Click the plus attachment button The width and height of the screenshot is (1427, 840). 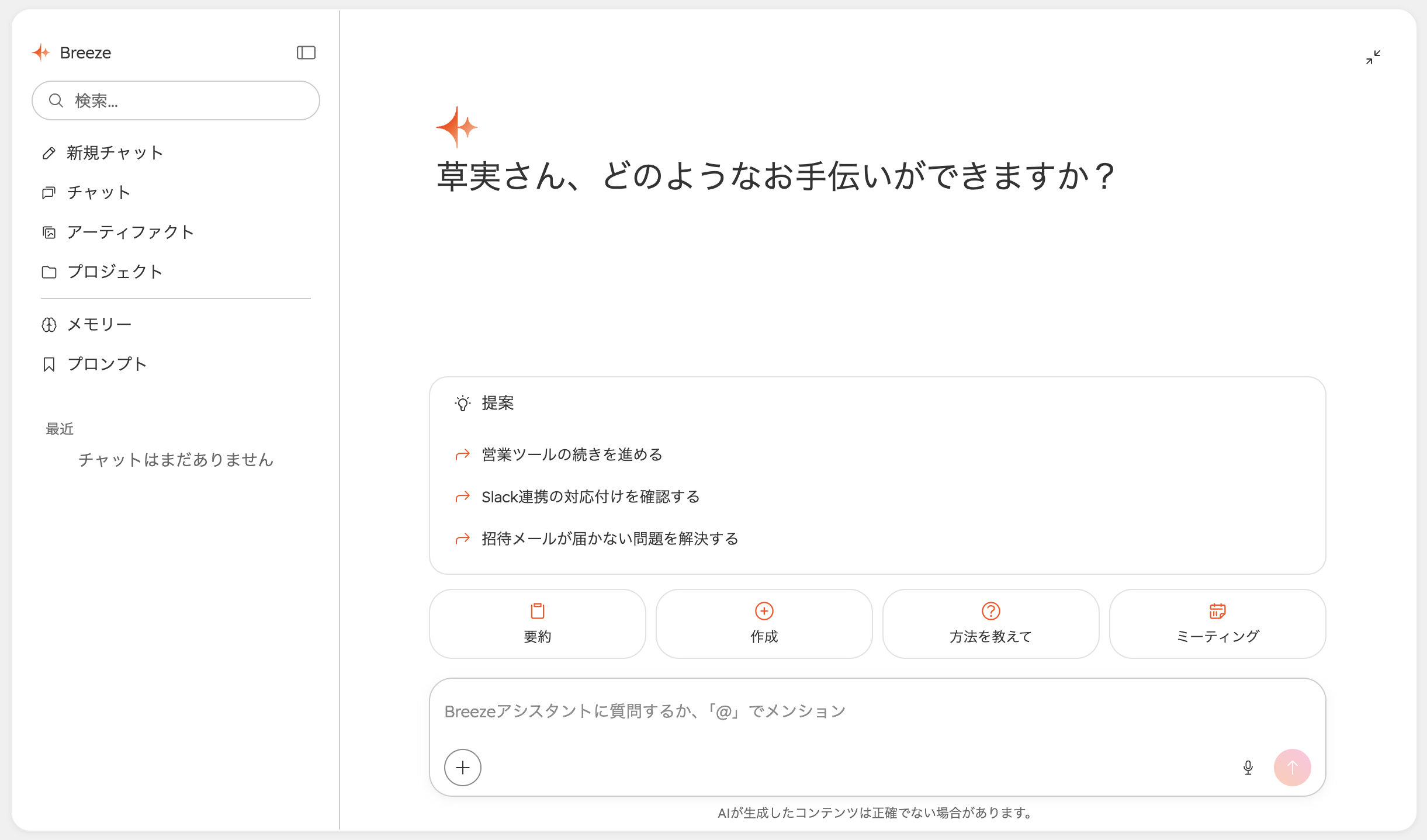[462, 767]
